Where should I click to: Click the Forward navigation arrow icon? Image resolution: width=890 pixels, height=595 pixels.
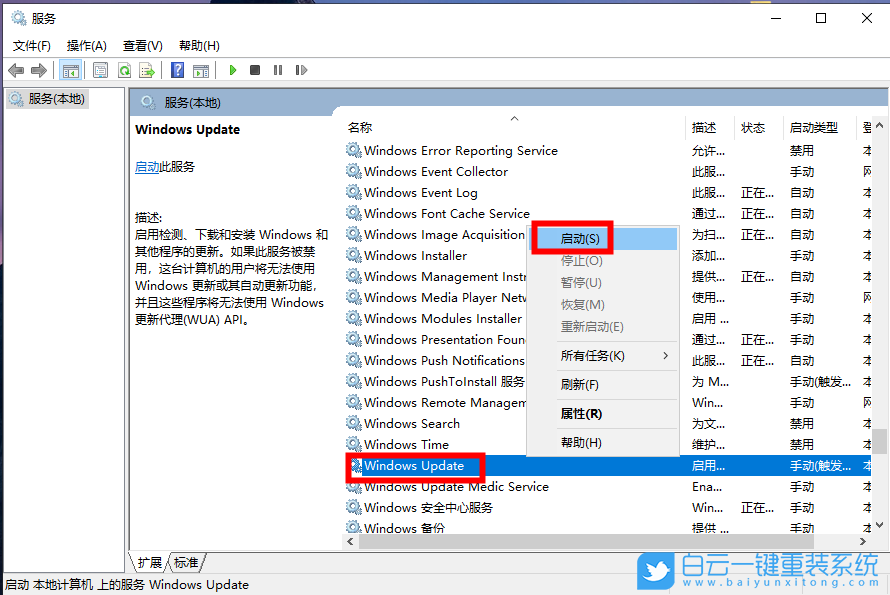[x=40, y=70]
